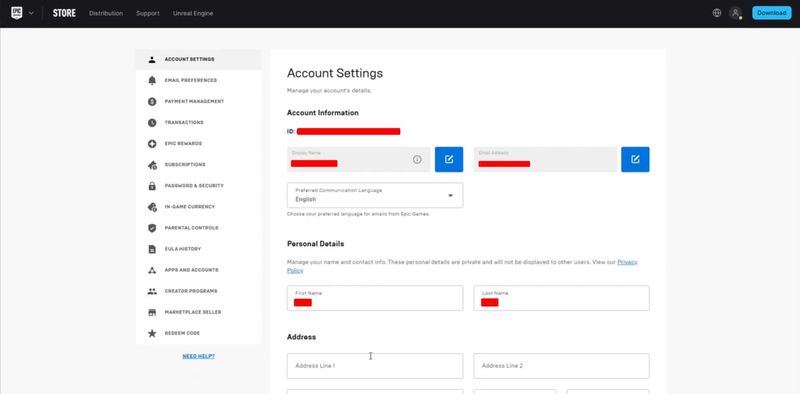Image resolution: width=800 pixels, height=394 pixels.
Task: Edit the Display Name with pencil button
Action: tap(449, 159)
